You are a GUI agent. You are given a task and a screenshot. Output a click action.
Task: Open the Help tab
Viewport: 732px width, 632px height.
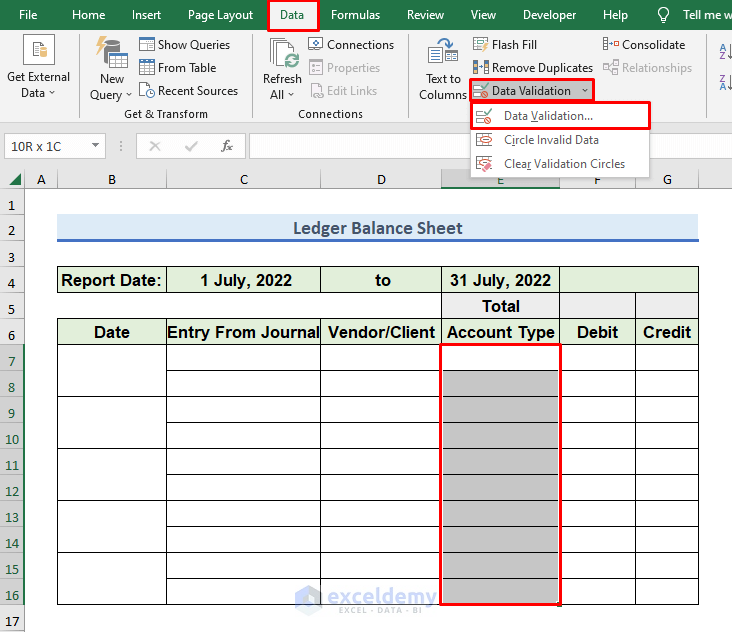(x=615, y=15)
